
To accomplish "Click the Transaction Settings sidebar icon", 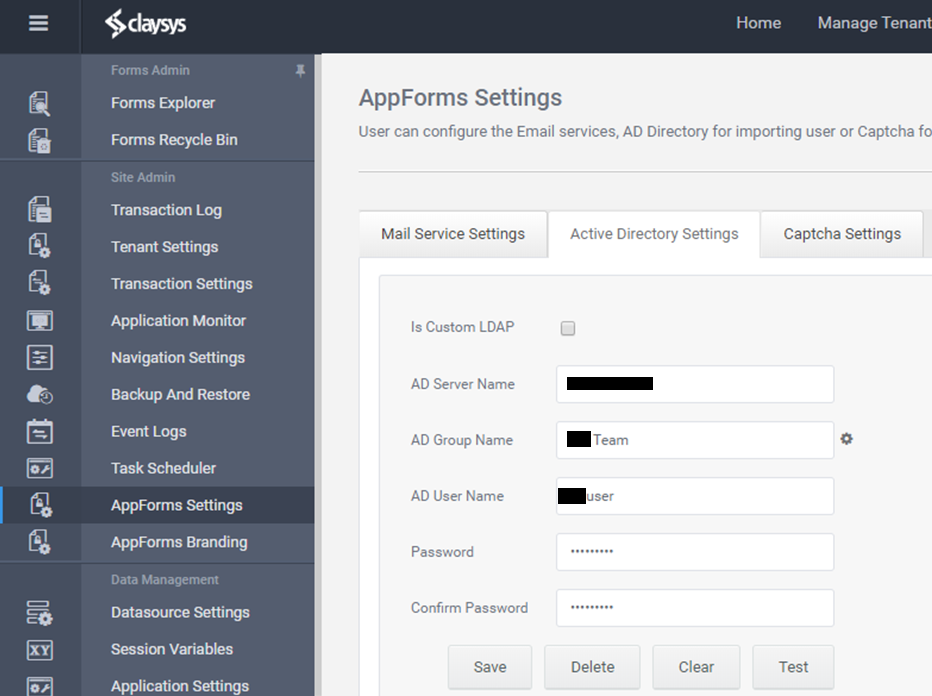I will pos(40,283).
